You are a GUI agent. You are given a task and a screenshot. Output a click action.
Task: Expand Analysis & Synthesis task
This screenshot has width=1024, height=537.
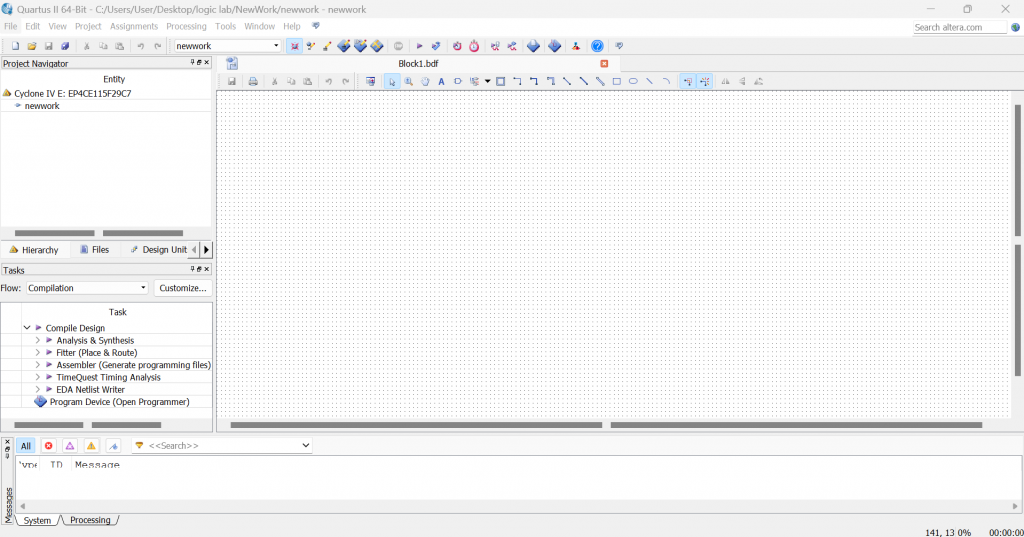coord(38,340)
